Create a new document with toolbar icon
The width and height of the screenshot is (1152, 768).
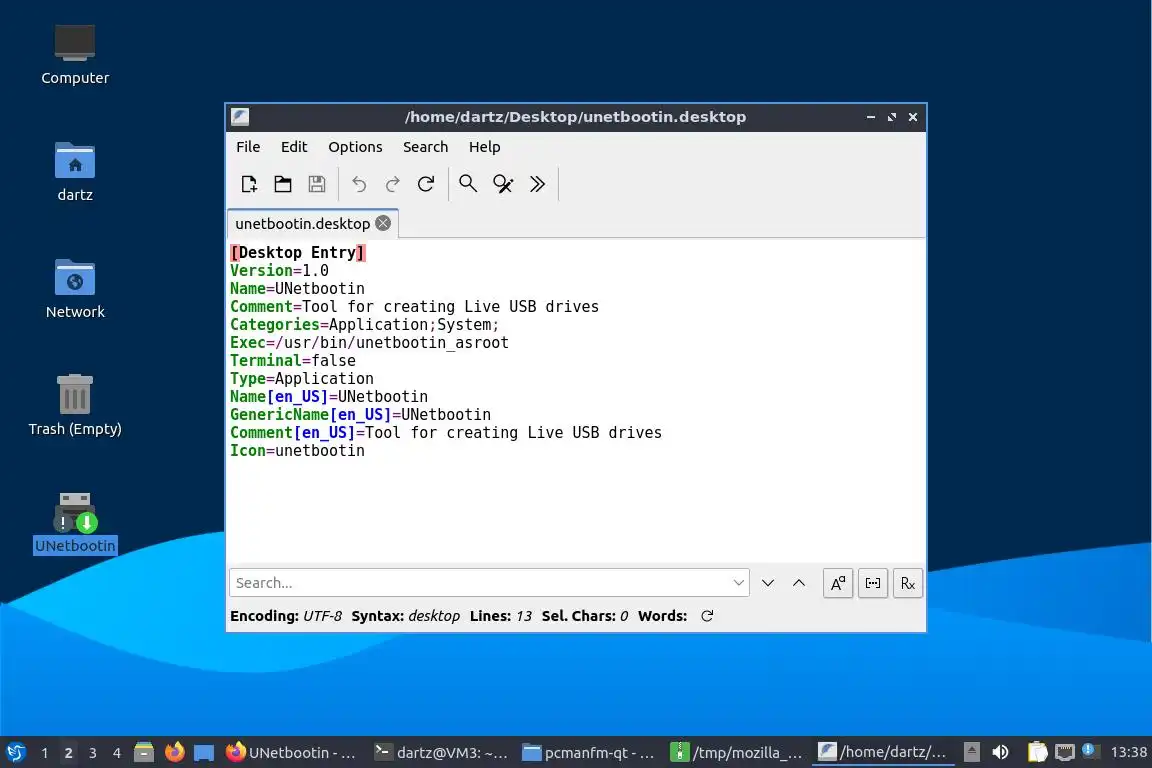tap(248, 184)
